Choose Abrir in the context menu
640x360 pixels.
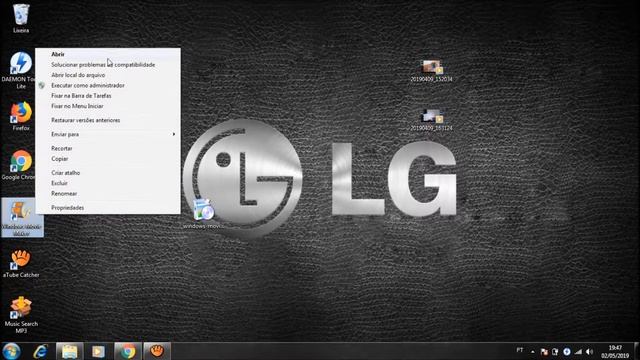click(108, 54)
